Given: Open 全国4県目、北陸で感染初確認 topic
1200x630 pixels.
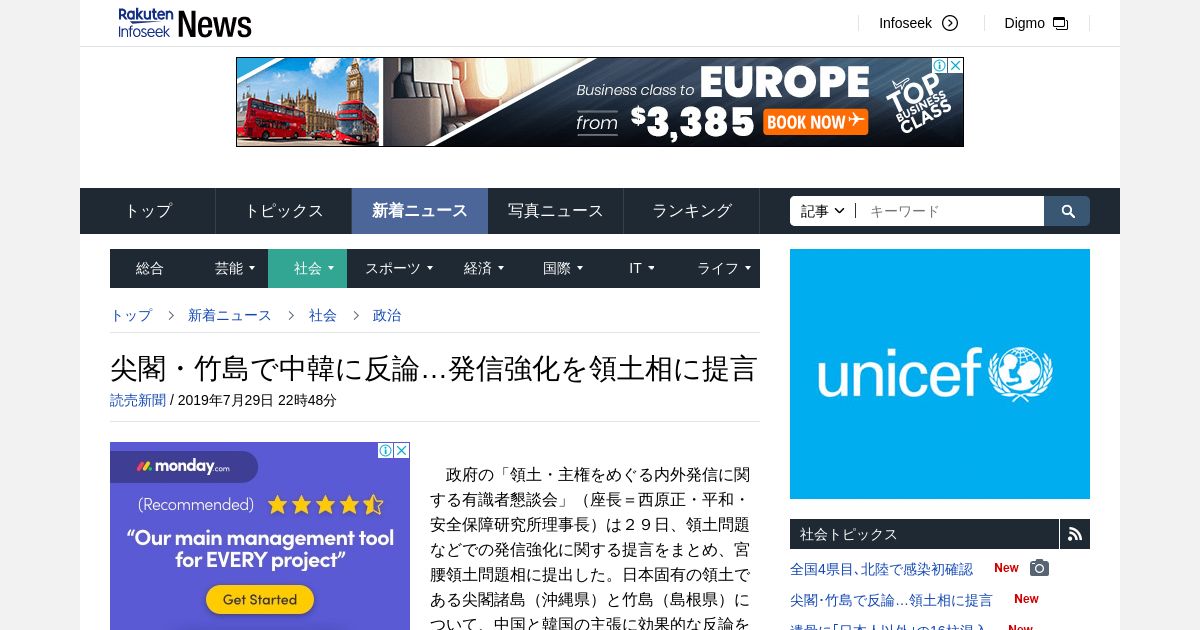Looking at the screenshot, I should [x=881, y=569].
